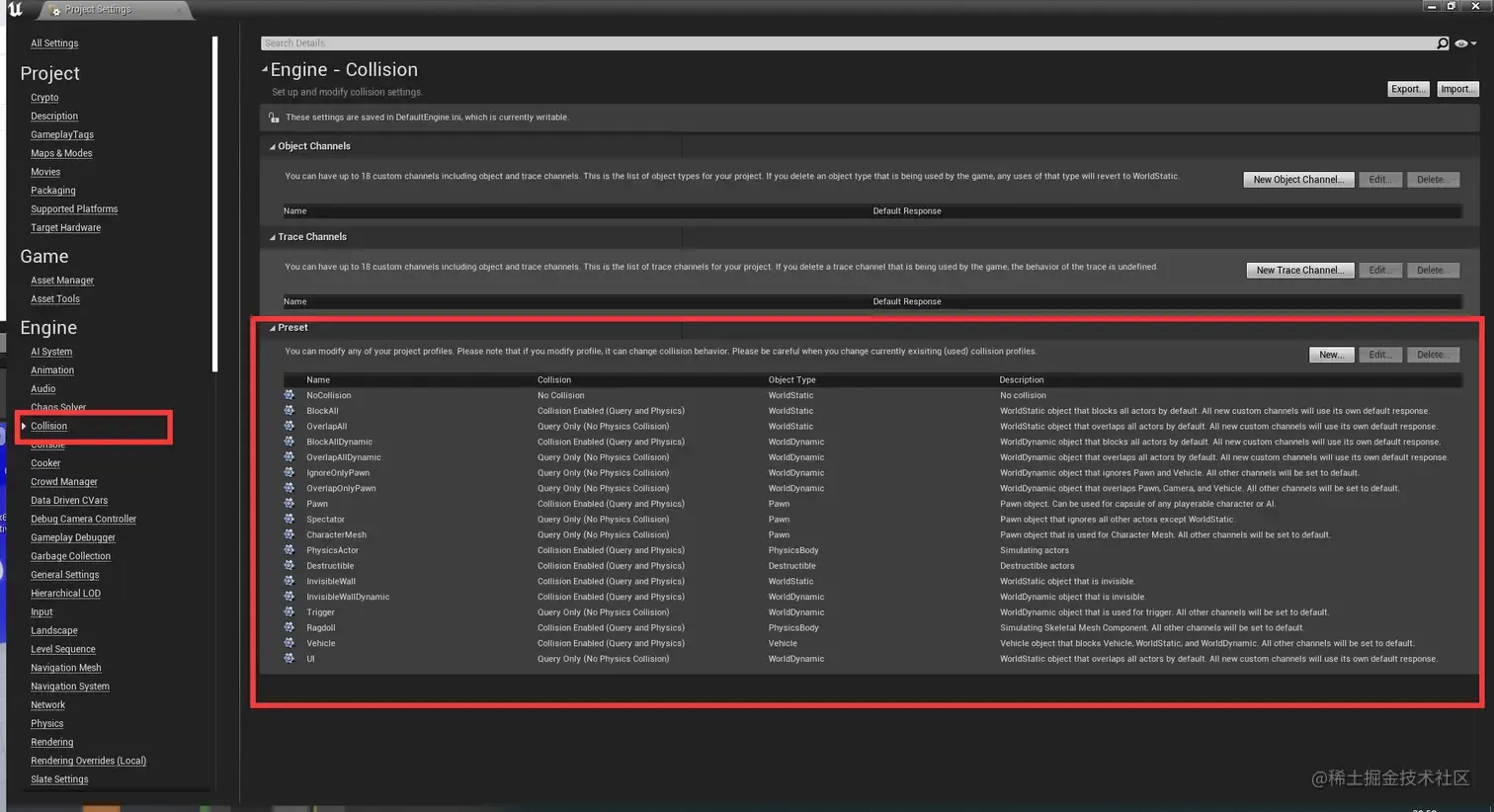Click the New Trace Channel button
This screenshot has width=1494, height=812.
[x=1299, y=271]
